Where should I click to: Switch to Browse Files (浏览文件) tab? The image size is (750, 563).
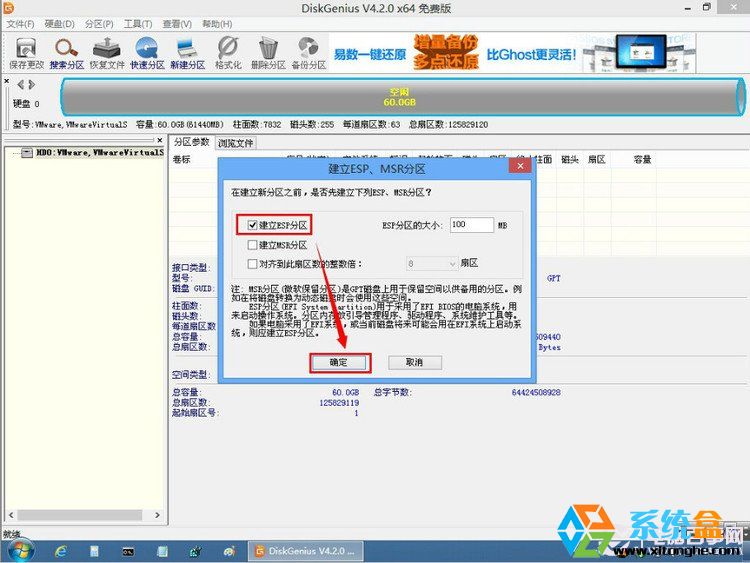click(236, 143)
